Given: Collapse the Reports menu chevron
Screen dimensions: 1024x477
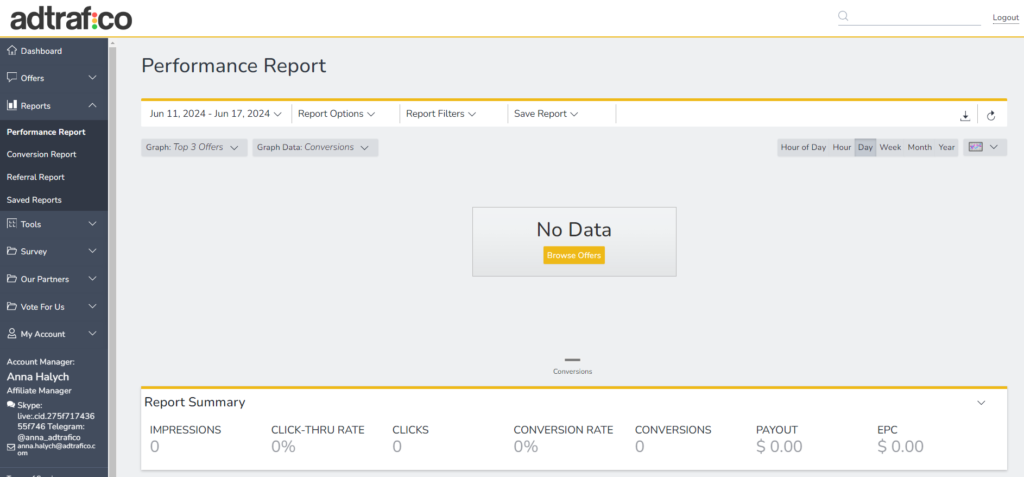Looking at the screenshot, I should pyautogui.click(x=93, y=105).
